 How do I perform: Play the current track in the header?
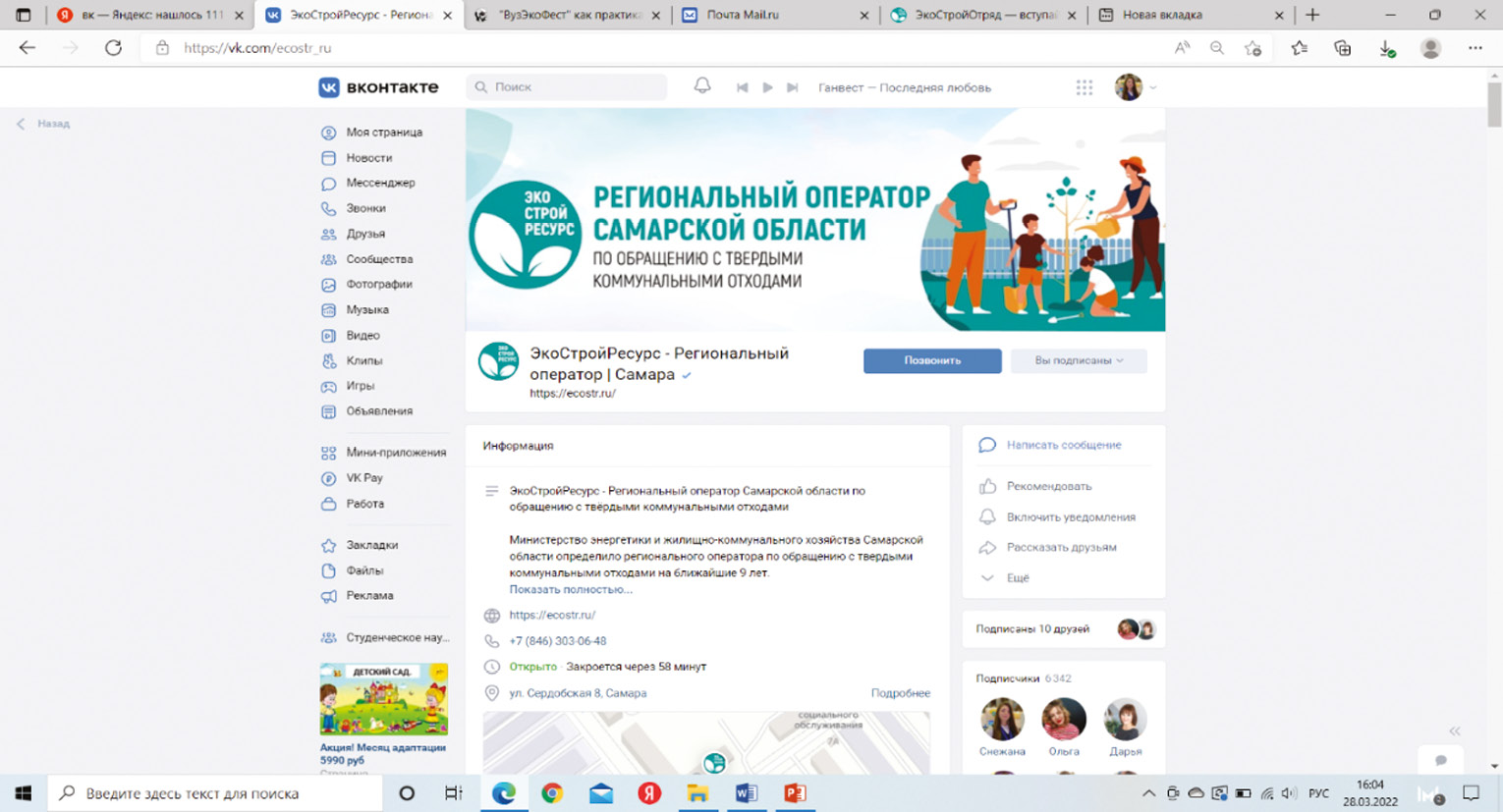coord(767,87)
